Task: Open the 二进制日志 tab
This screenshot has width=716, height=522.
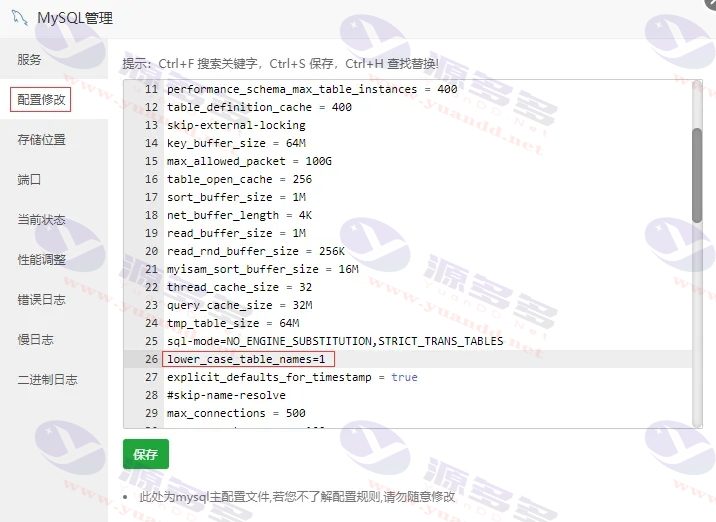Action: 47,380
